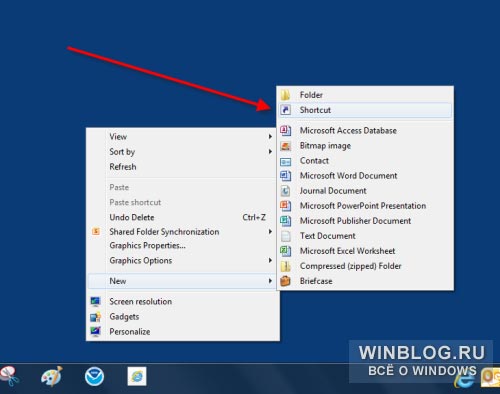Click the Briefcase icon
The height and width of the screenshot is (394, 500).
point(285,281)
